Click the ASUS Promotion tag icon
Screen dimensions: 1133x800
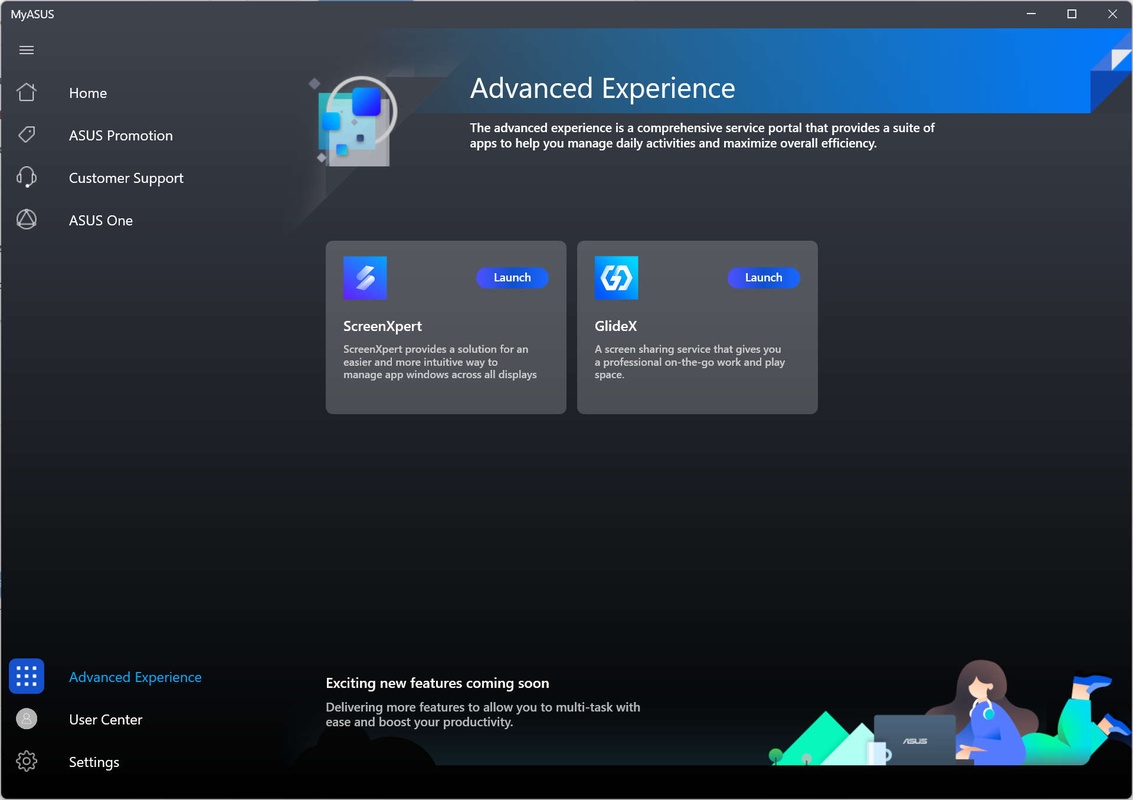point(27,135)
